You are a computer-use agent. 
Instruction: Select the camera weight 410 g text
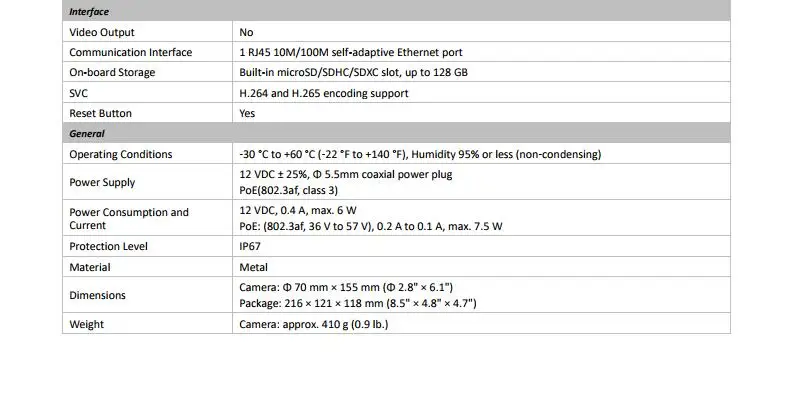313,324
